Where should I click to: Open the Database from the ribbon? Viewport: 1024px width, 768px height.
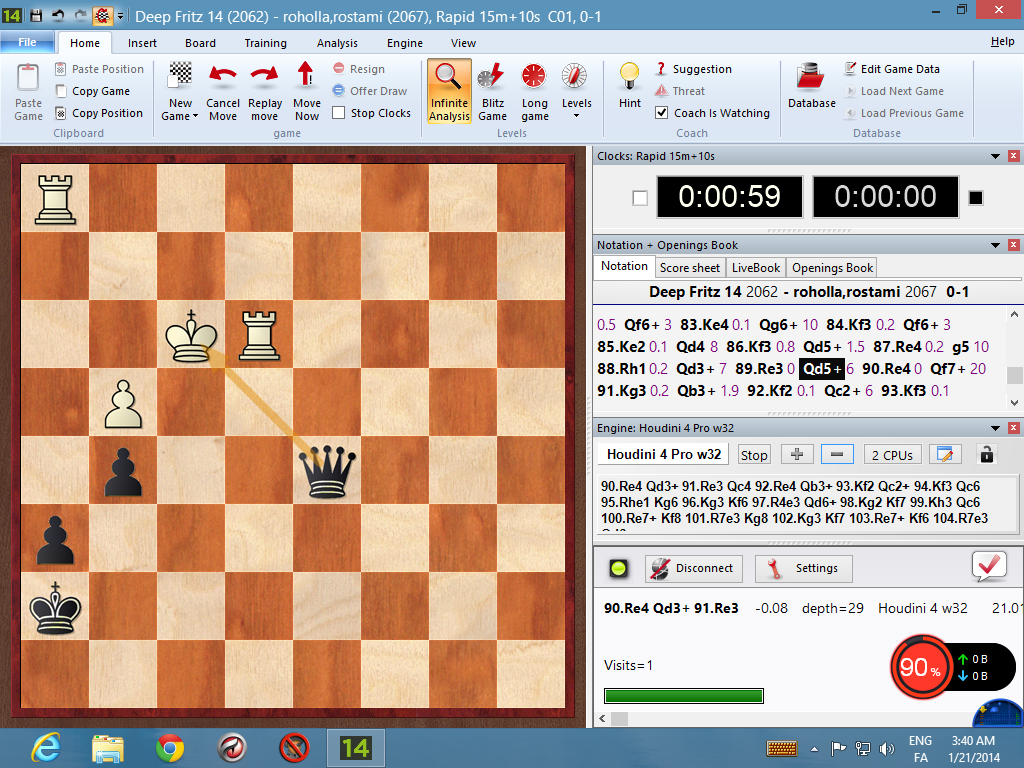coord(811,85)
